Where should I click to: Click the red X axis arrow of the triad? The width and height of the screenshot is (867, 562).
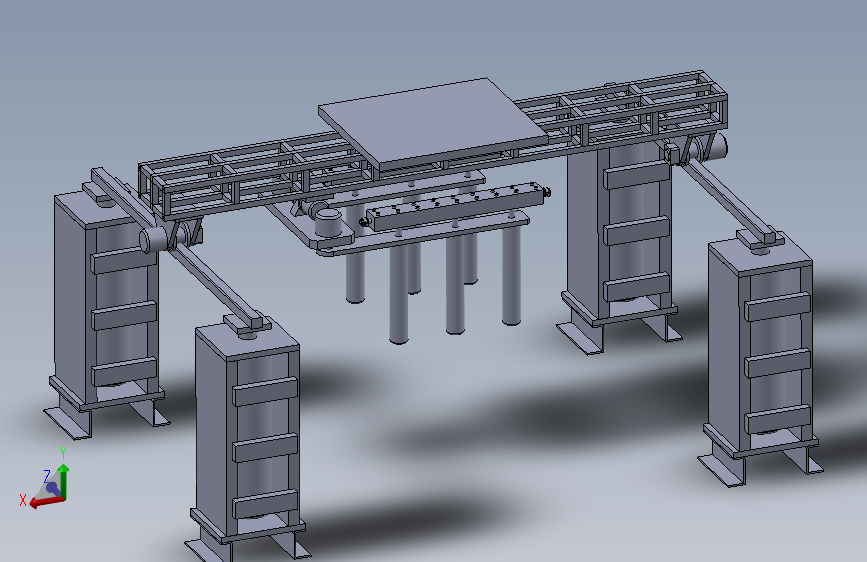click(x=45, y=502)
